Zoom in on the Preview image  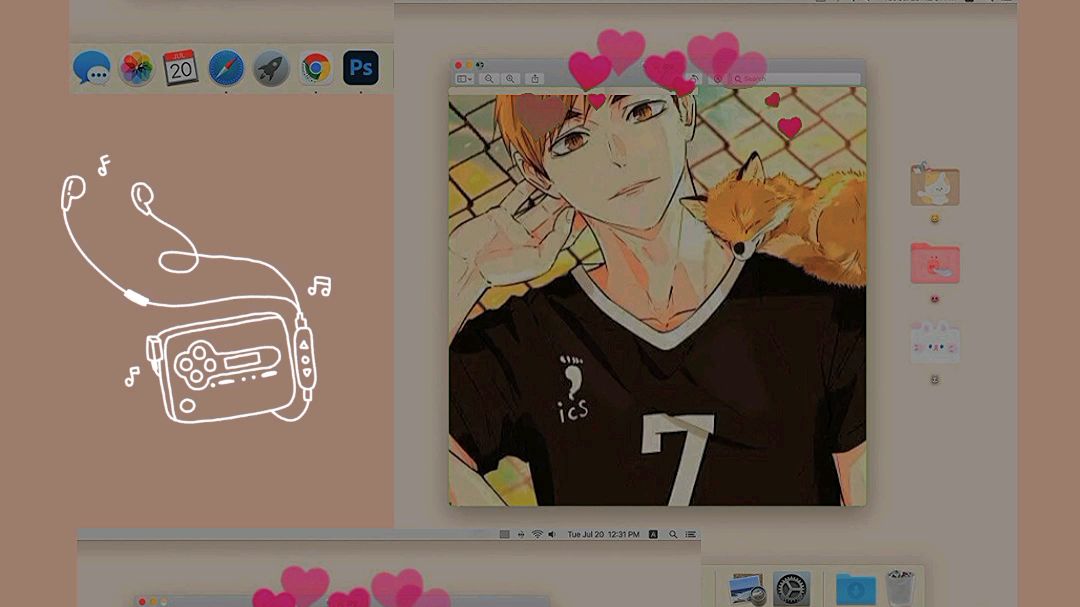(x=510, y=79)
